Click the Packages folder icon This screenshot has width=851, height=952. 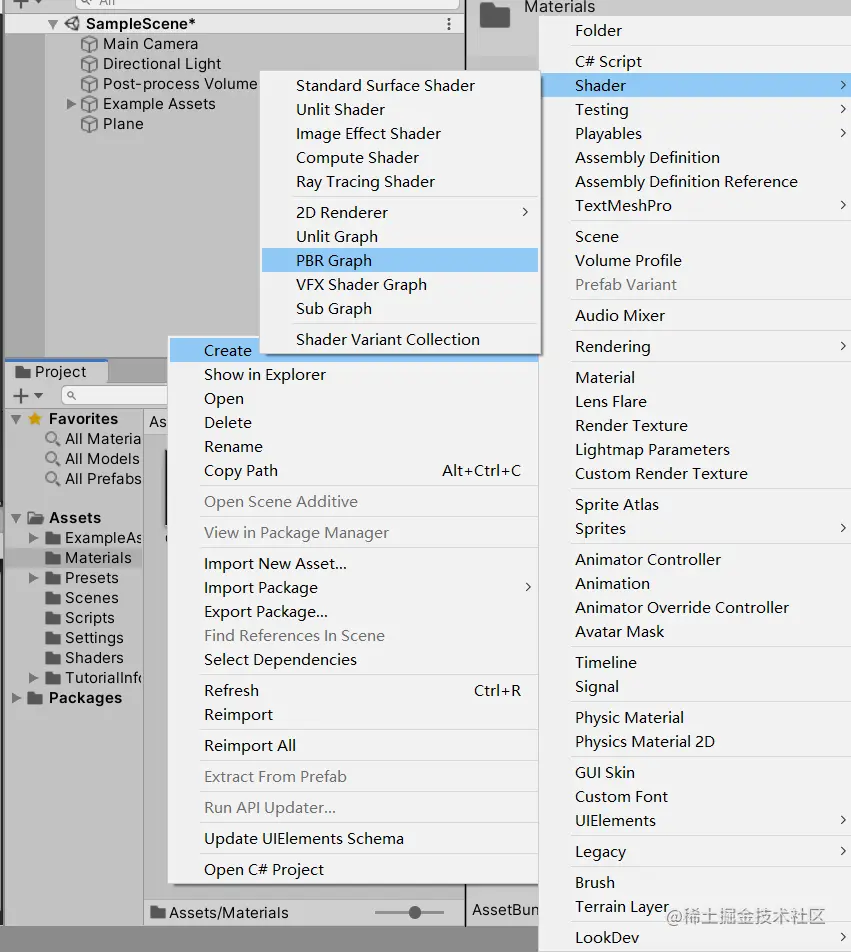(x=35, y=698)
